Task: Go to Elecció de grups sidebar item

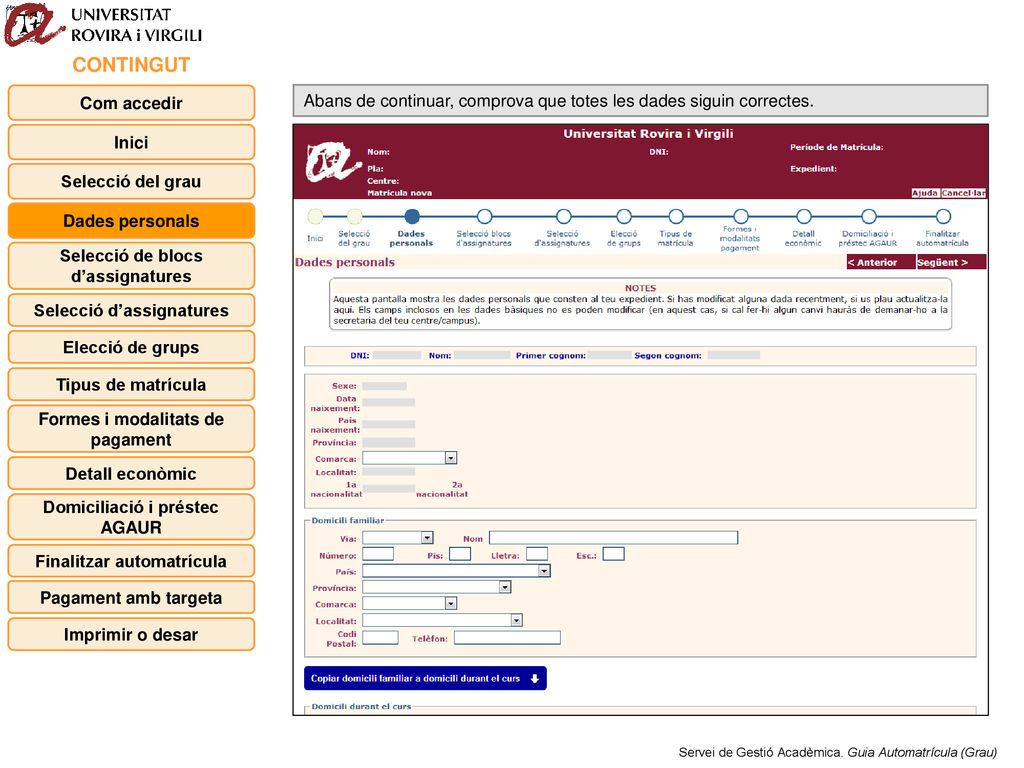Action: click(131, 347)
